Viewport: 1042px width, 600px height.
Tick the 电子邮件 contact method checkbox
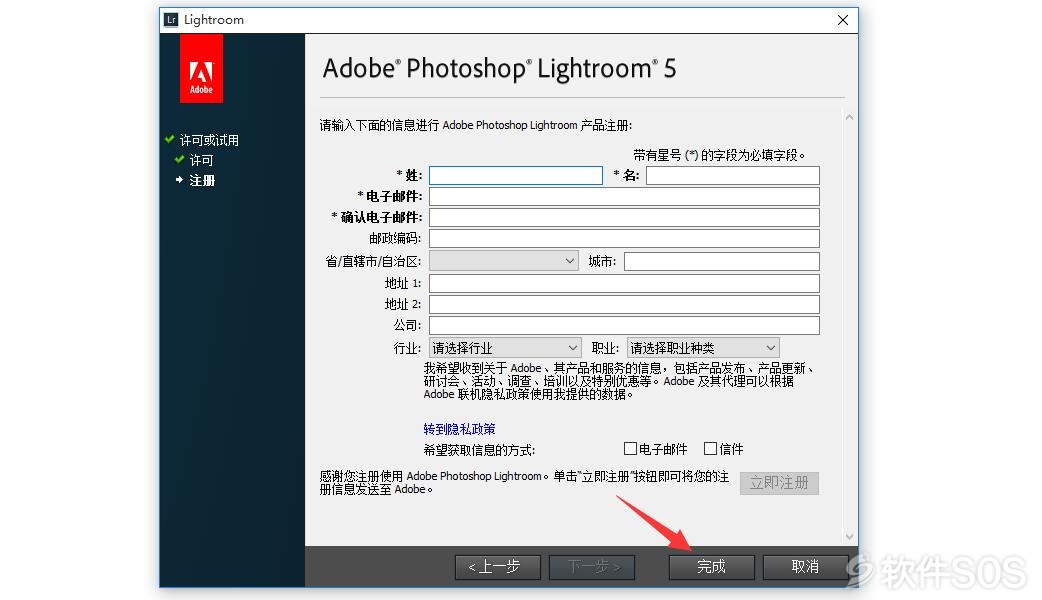(x=630, y=449)
